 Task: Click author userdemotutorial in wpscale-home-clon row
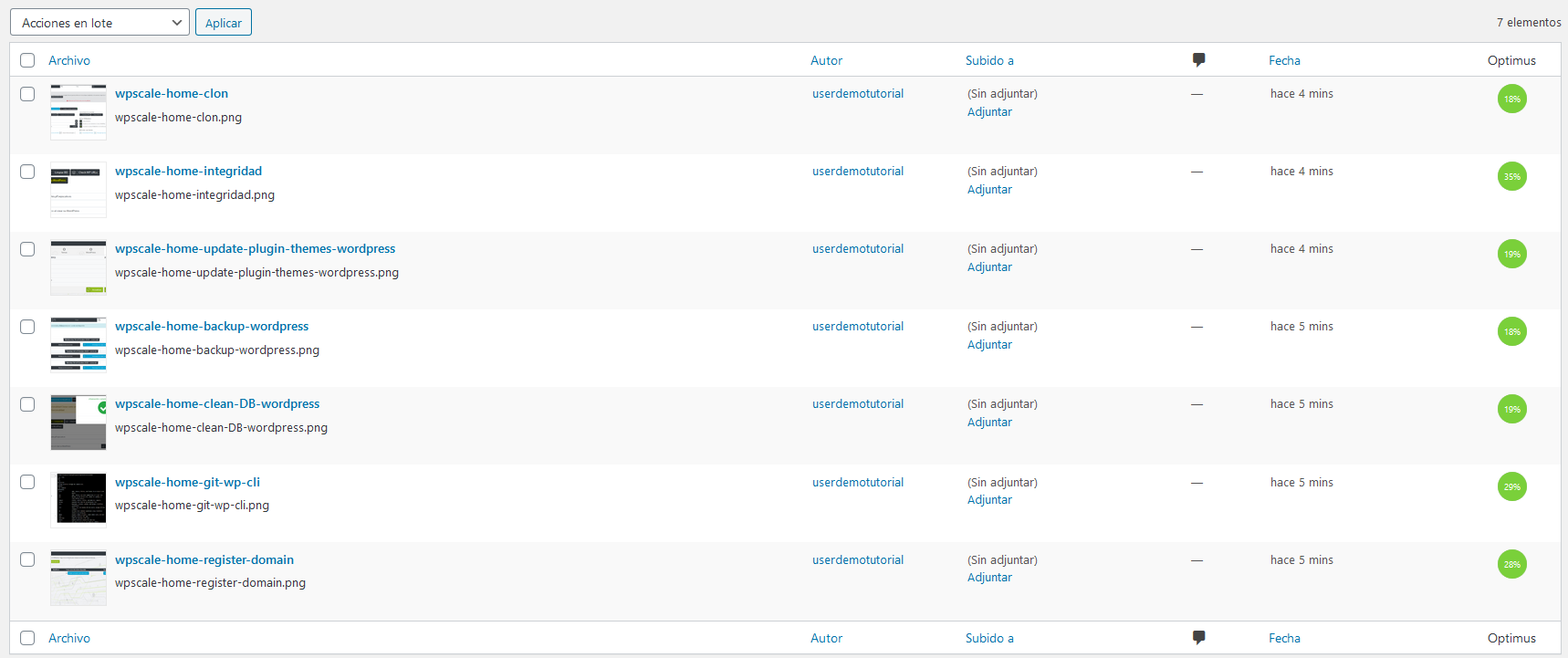coord(858,93)
